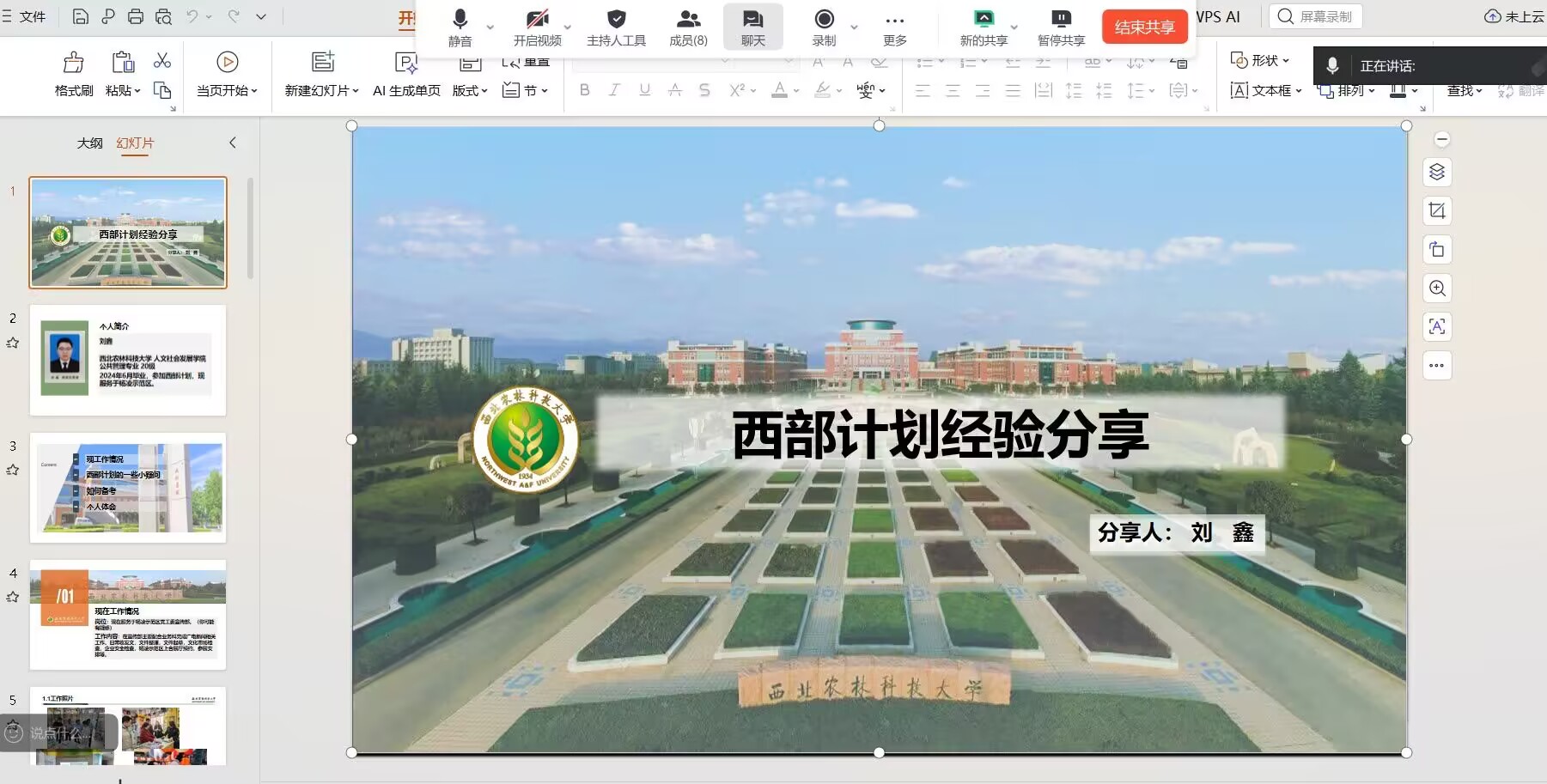The image size is (1547, 784).
Task: Mute microphone with 静音 button
Action: [460, 27]
